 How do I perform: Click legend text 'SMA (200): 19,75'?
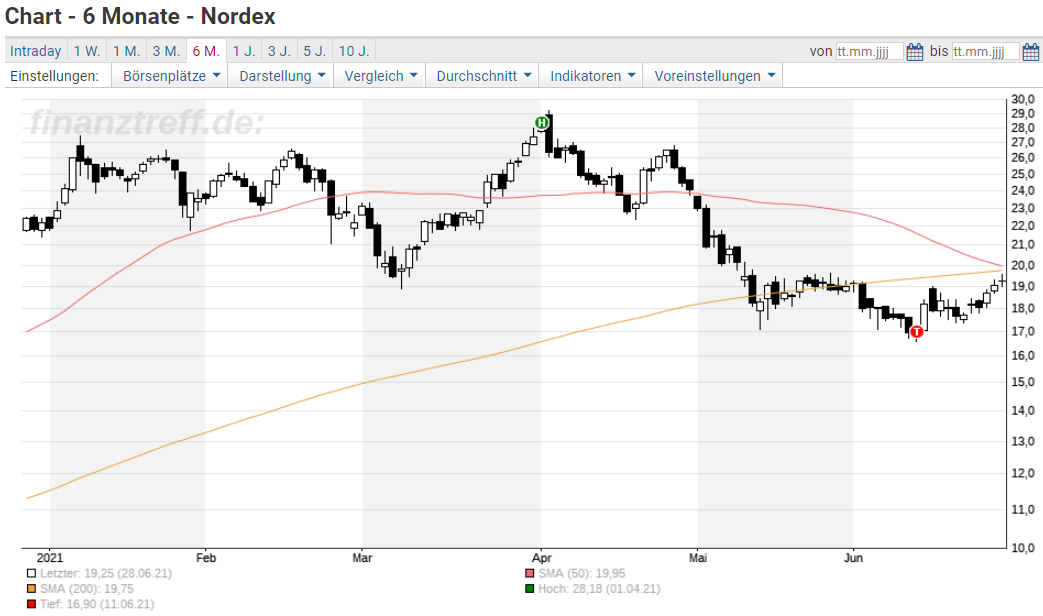point(86,589)
